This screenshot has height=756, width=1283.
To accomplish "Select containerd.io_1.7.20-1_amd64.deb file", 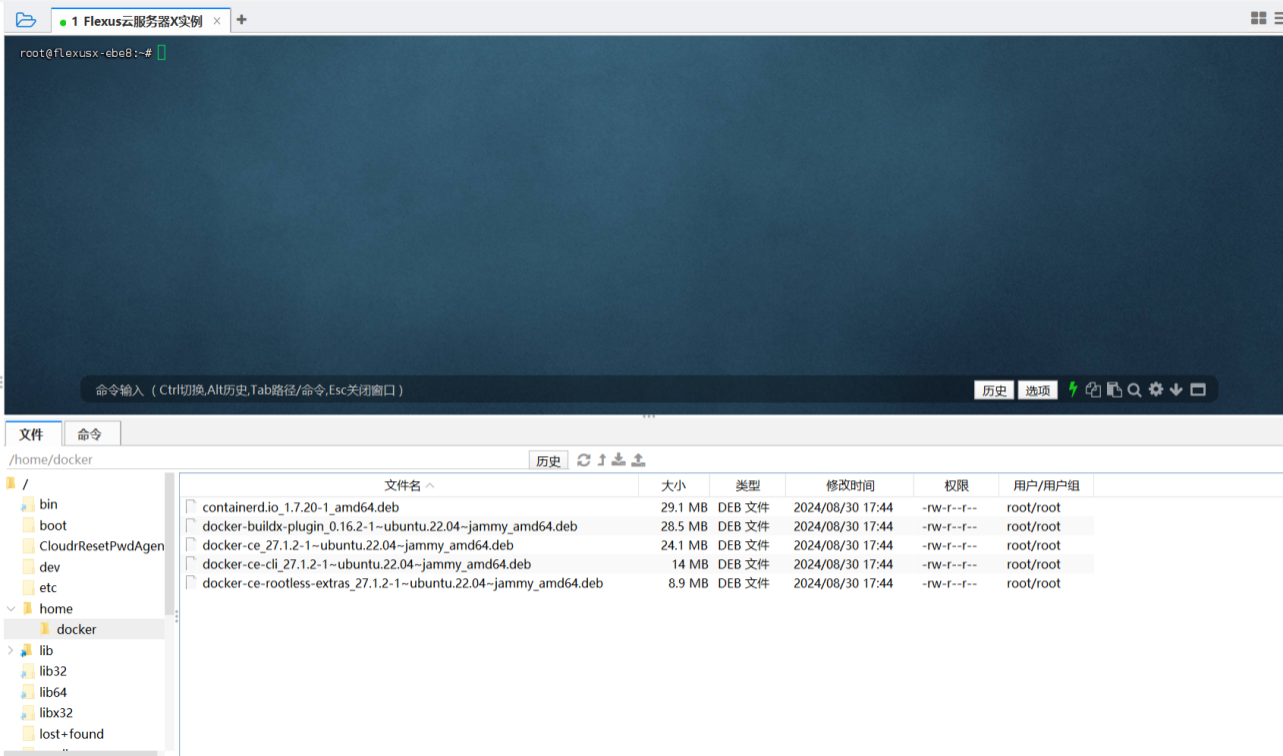I will pyautogui.click(x=300, y=507).
